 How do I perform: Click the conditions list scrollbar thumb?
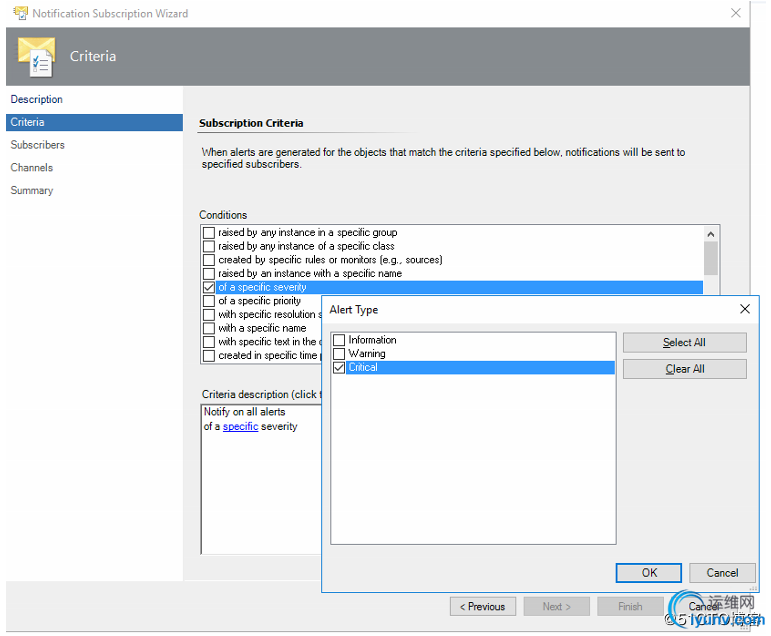click(711, 258)
